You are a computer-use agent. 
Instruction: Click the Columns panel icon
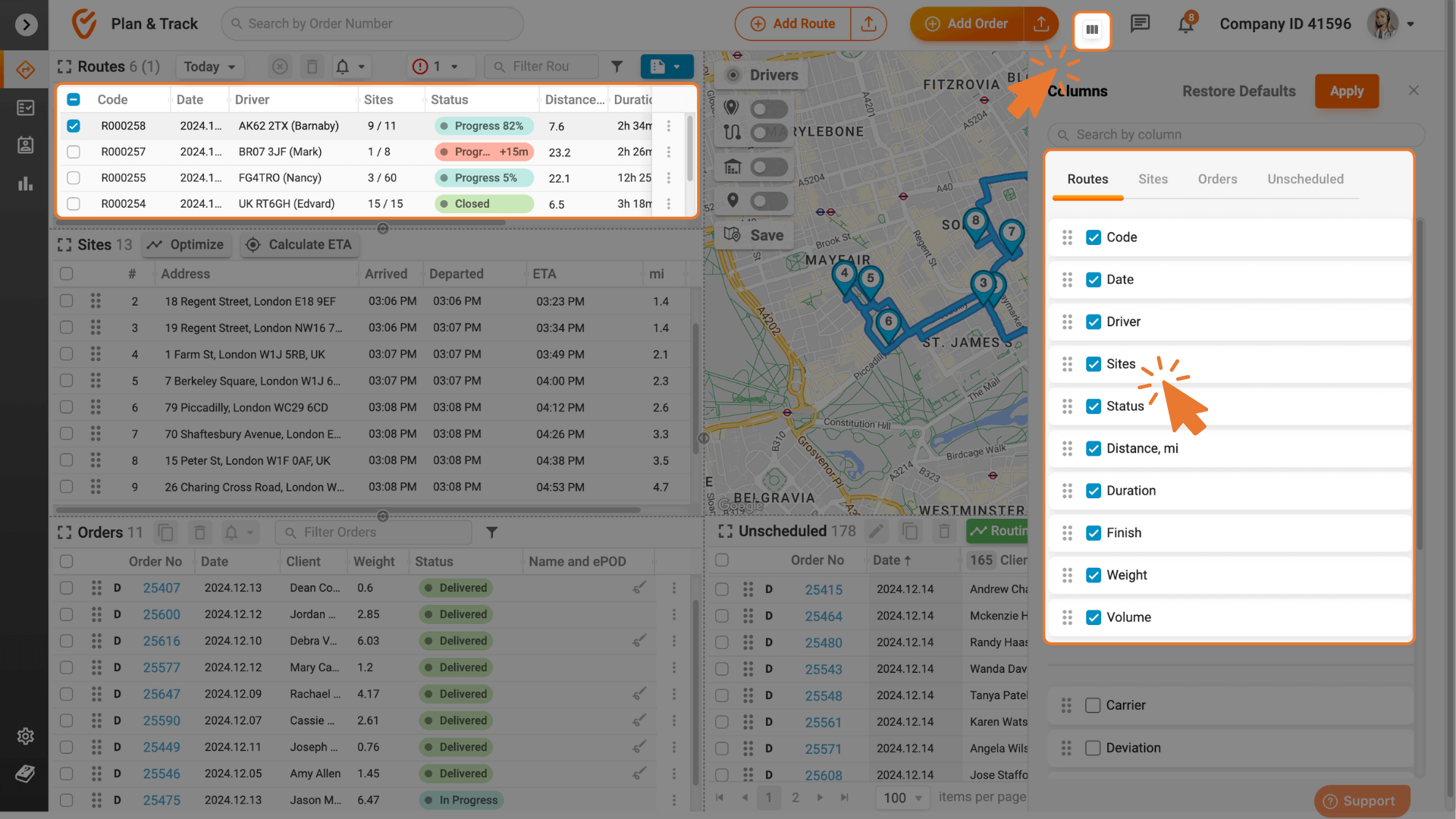1091,27
